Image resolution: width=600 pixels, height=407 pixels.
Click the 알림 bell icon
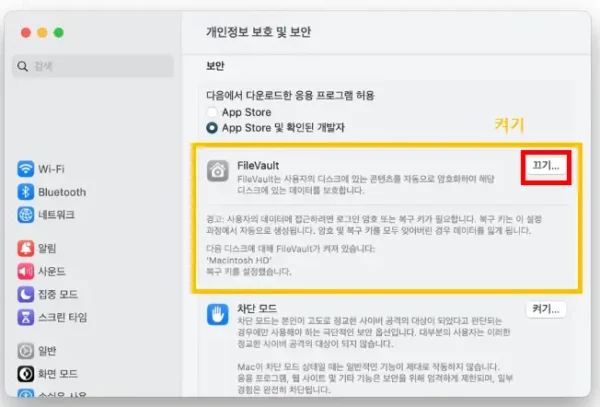[26, 248]
